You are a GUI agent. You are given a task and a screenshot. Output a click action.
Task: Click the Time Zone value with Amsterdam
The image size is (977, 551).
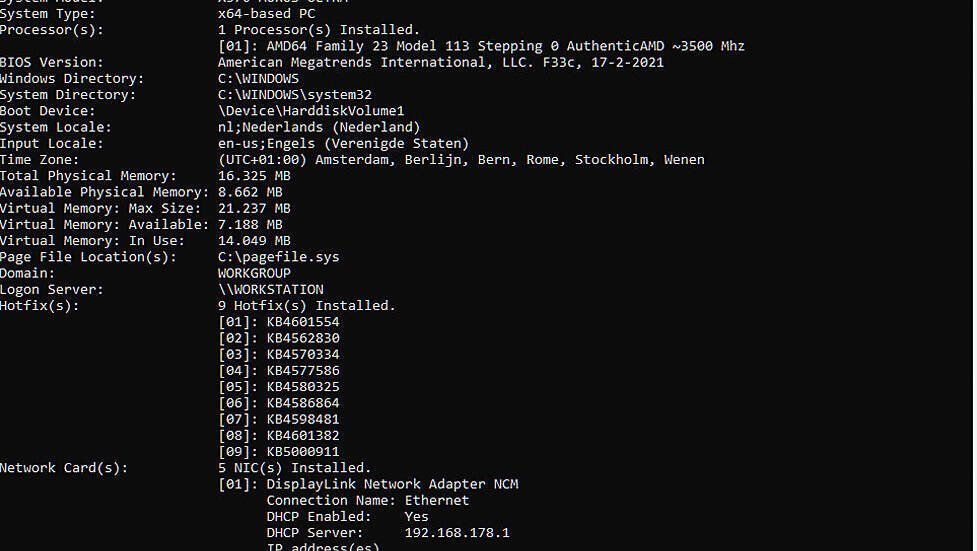[460, 160]
